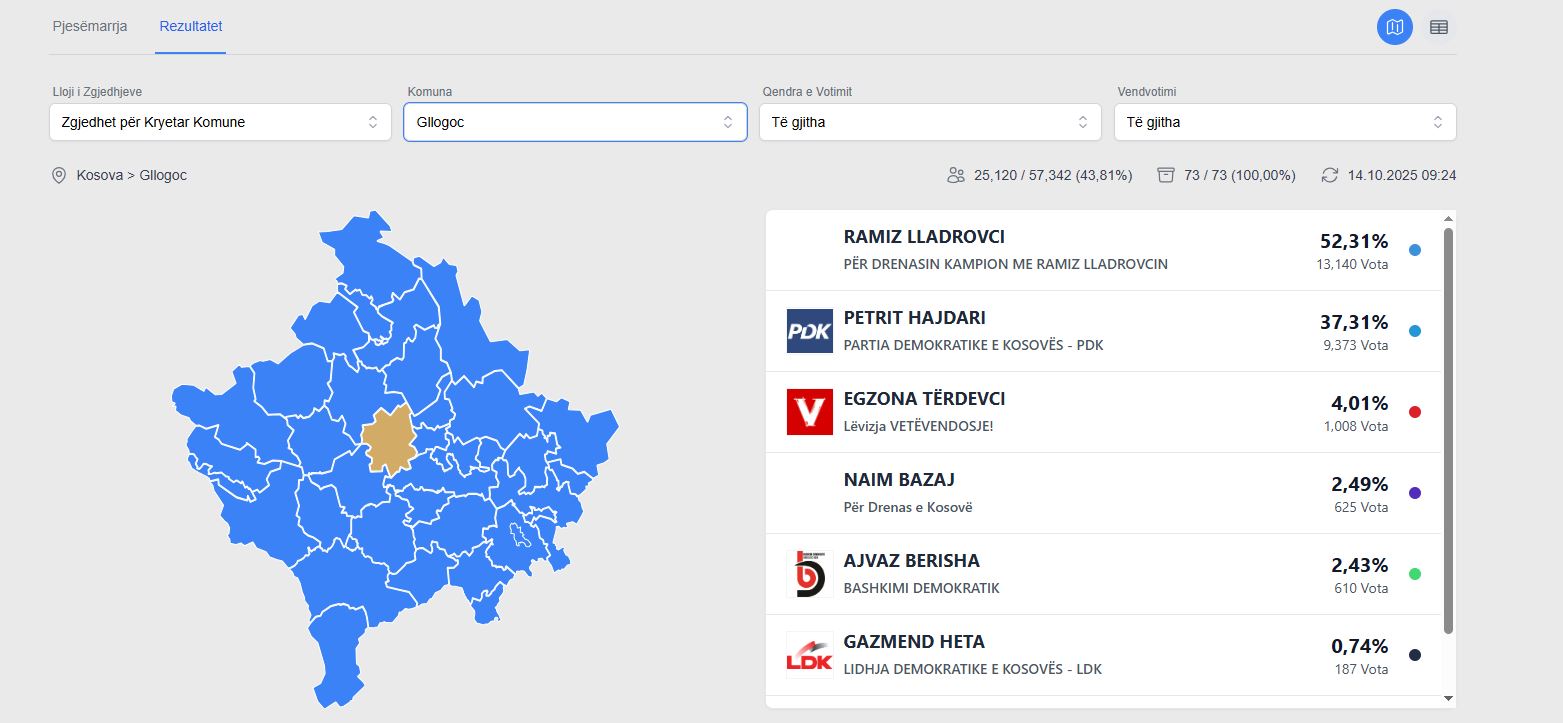This screenshot has height=723, width=1563.
Task: Select the Rezultatet tab
Action: point(191,26)
